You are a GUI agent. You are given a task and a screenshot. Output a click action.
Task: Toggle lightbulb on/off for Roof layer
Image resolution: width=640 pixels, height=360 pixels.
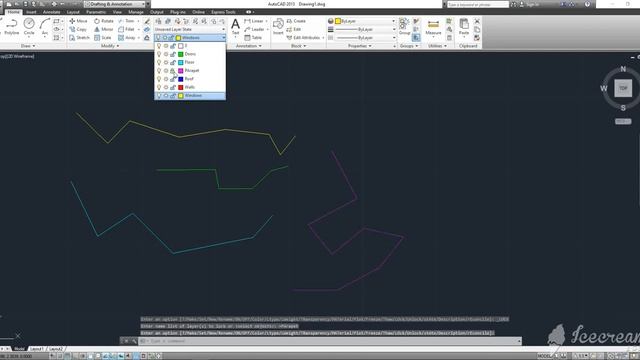[x=159, y=79]
